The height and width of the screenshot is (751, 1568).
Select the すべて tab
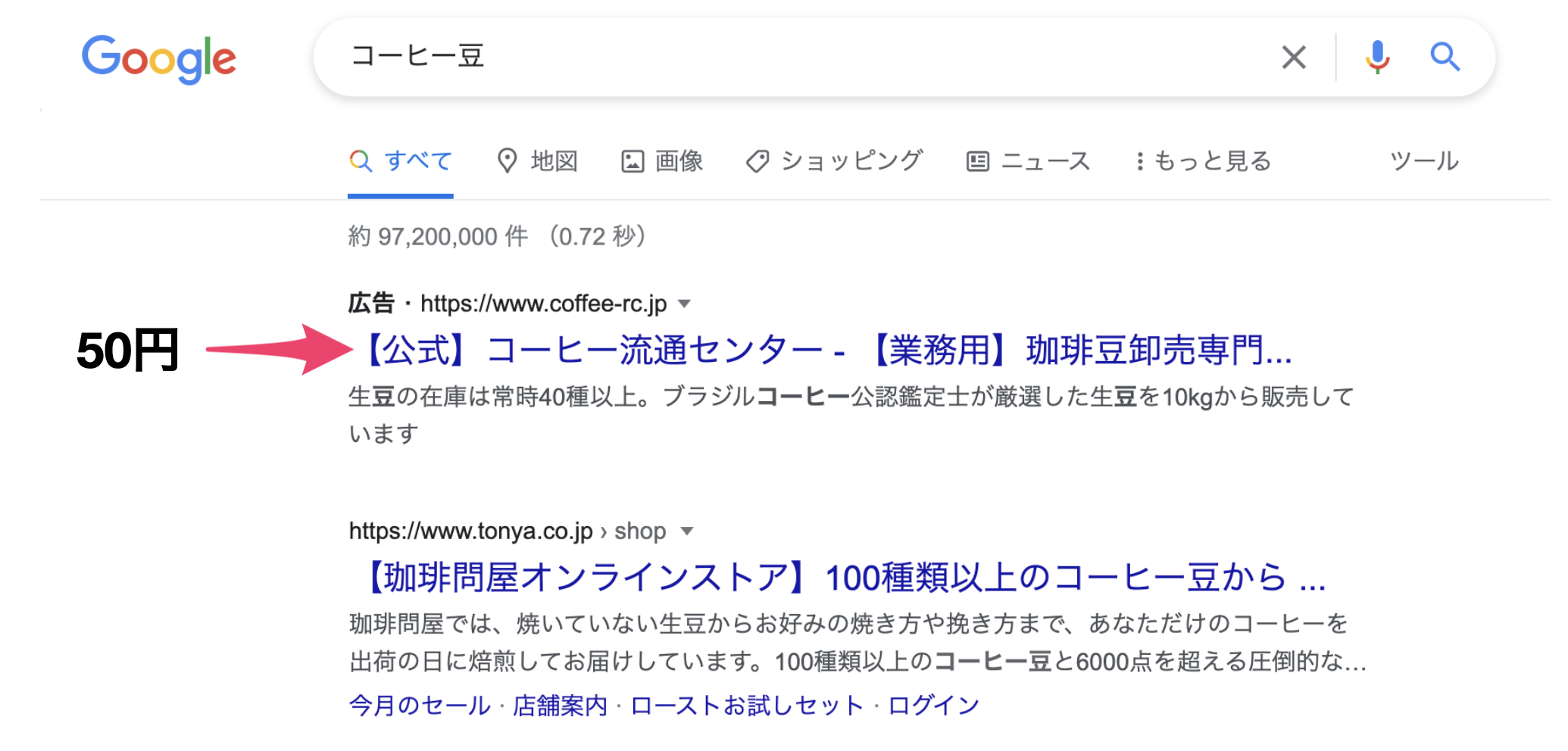401,161
